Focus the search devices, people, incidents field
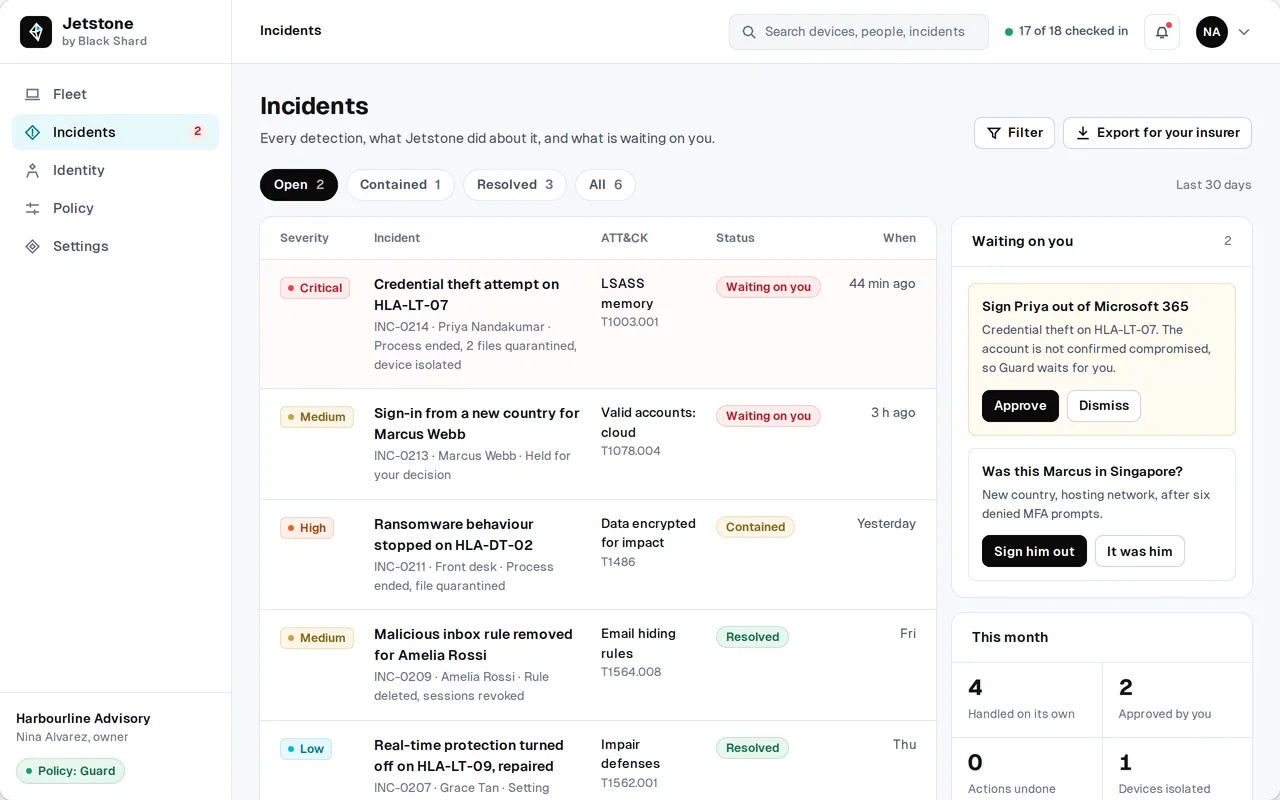Image resolution: width=1280 pixels, height=800 pixels. pos(859,32)
